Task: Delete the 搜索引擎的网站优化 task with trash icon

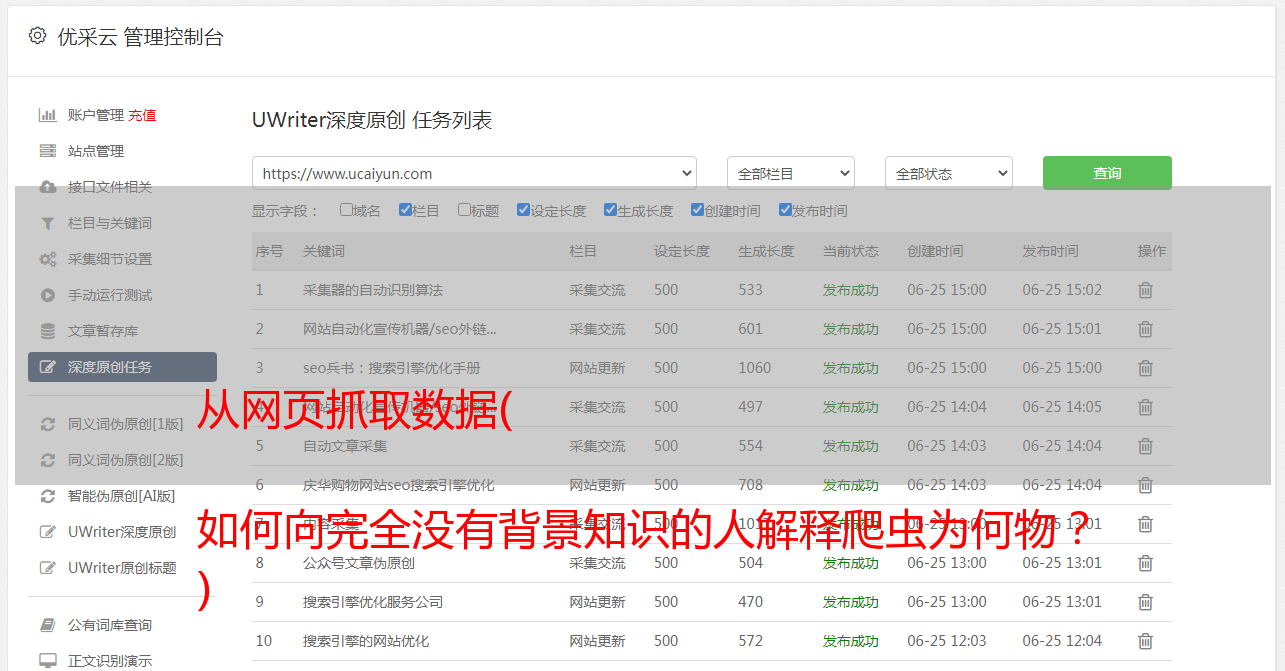Action: (x=1146, y=641)
